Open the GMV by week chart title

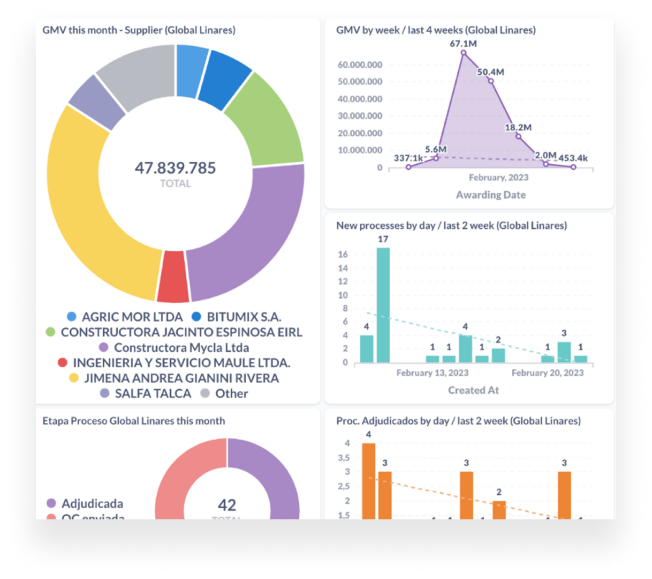pos(435,30)
